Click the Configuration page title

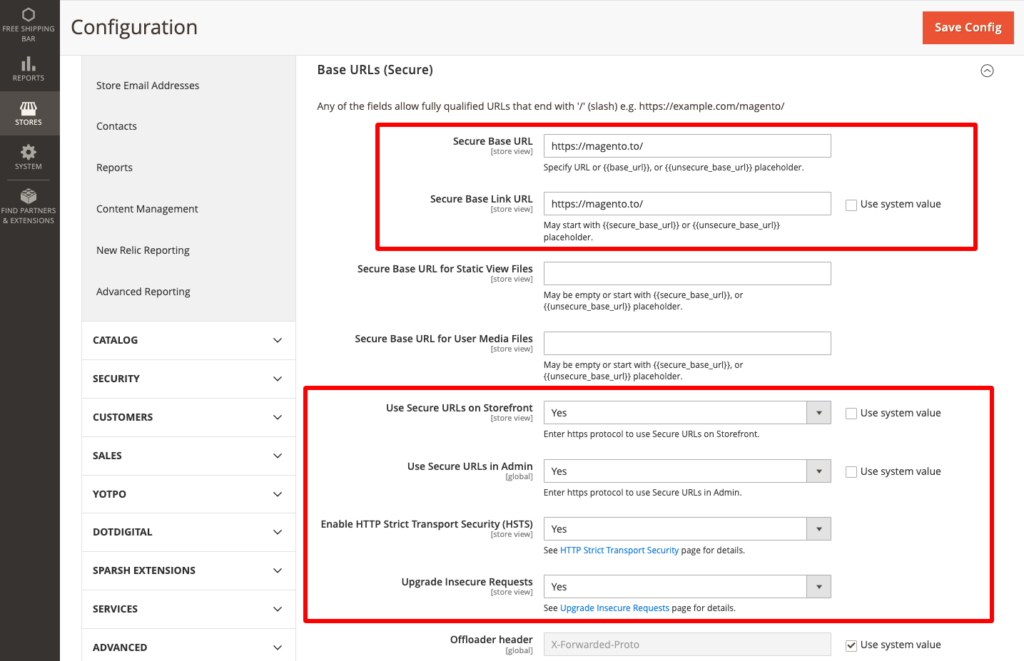pyautogui.click(x=134, y=27)
